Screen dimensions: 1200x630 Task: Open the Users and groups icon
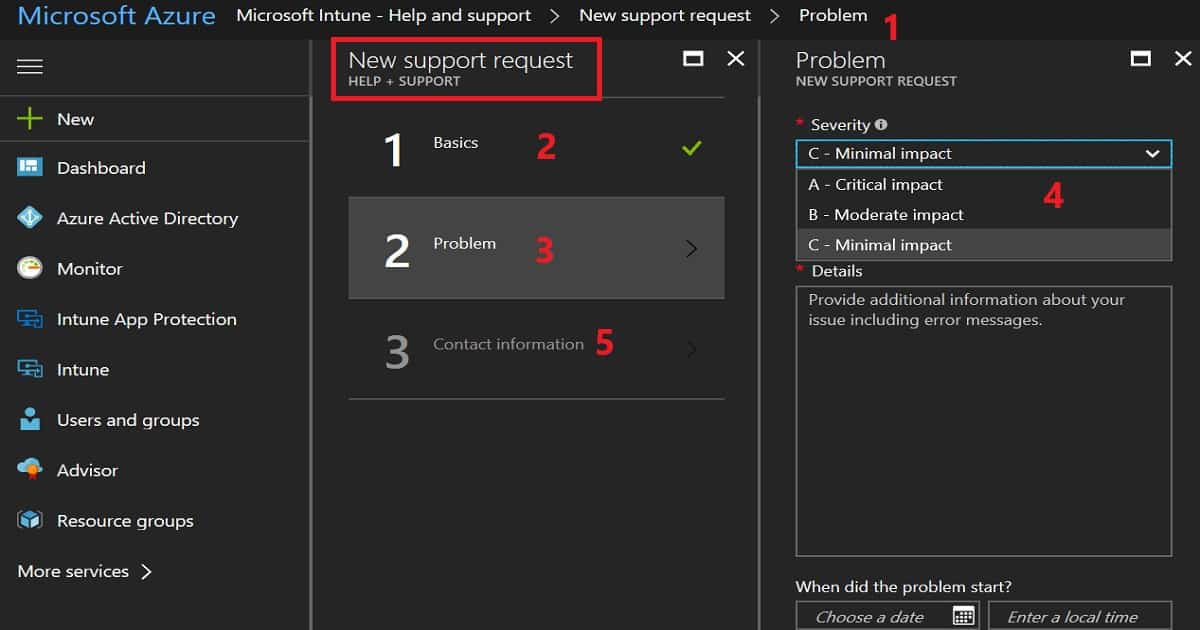[30, 420]
